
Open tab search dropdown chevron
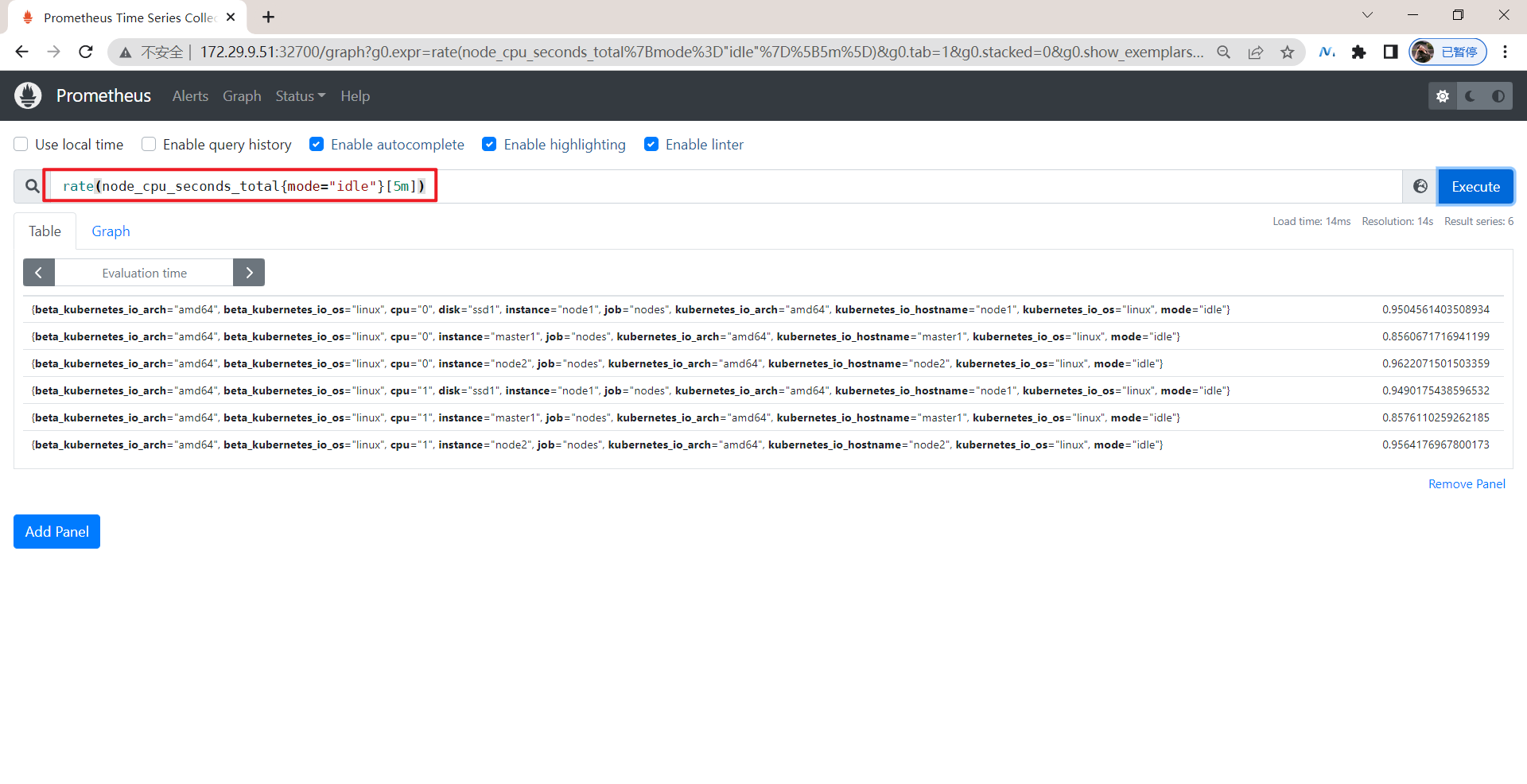pos(1367,15)
